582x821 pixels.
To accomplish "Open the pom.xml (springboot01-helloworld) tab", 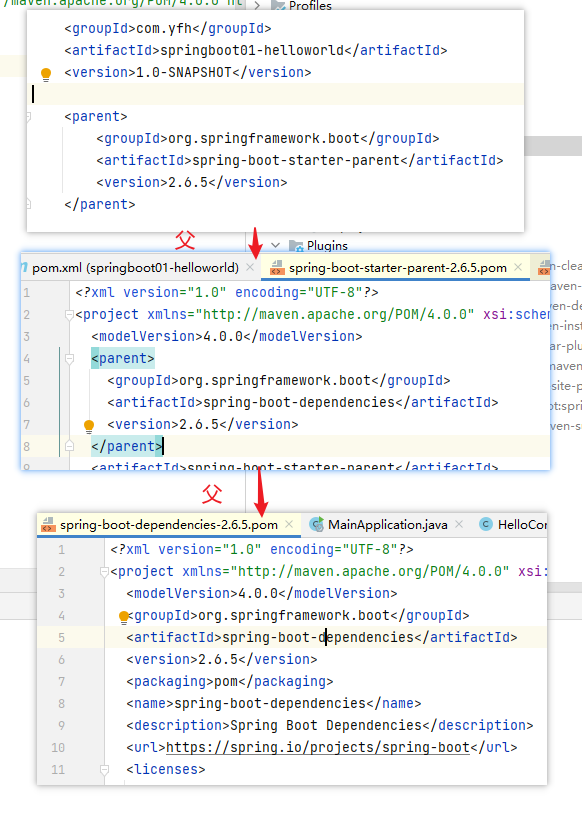I will pyautogui.click(x=135, y=268).
